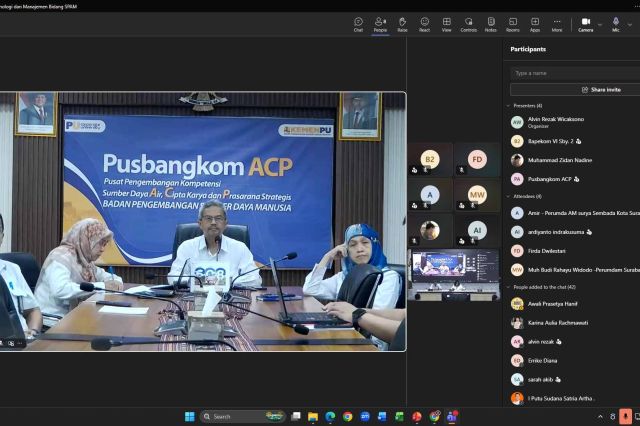Click the Share invite button
The width and height of the screenshot is (640, 426).
point(600,89)
